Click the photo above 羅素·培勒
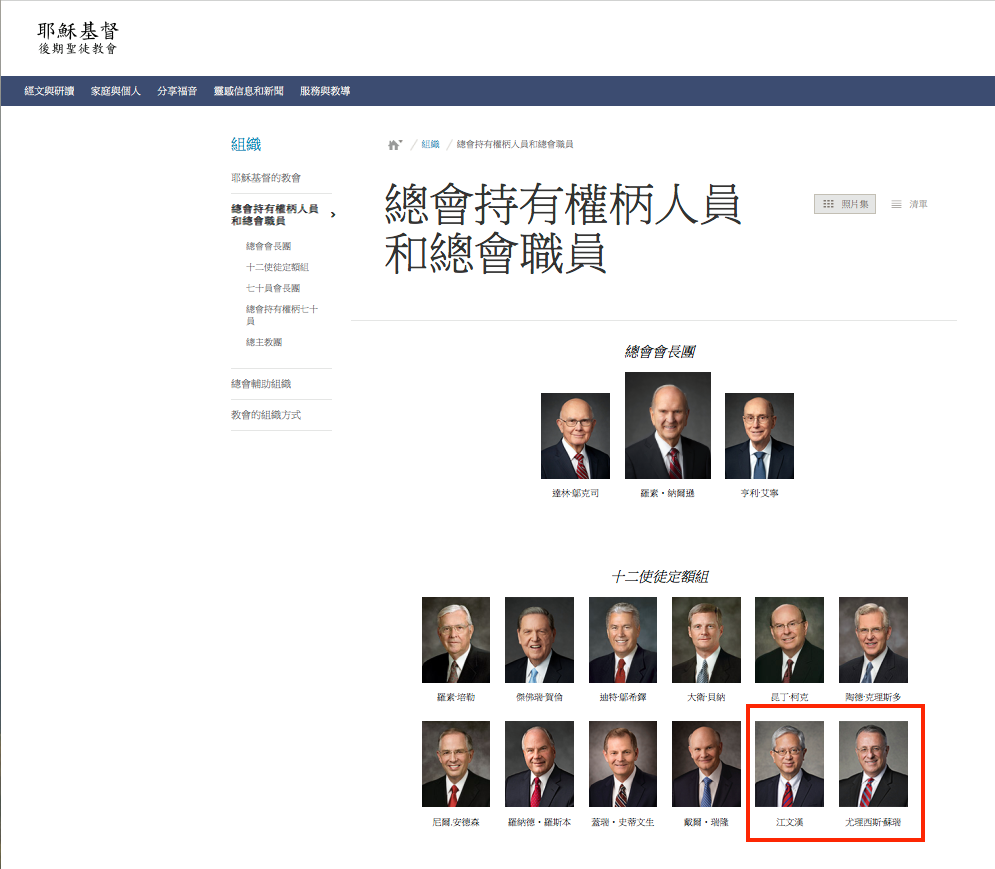The height and width of the screenshot is (869, 995). click(x=456, y=640)
